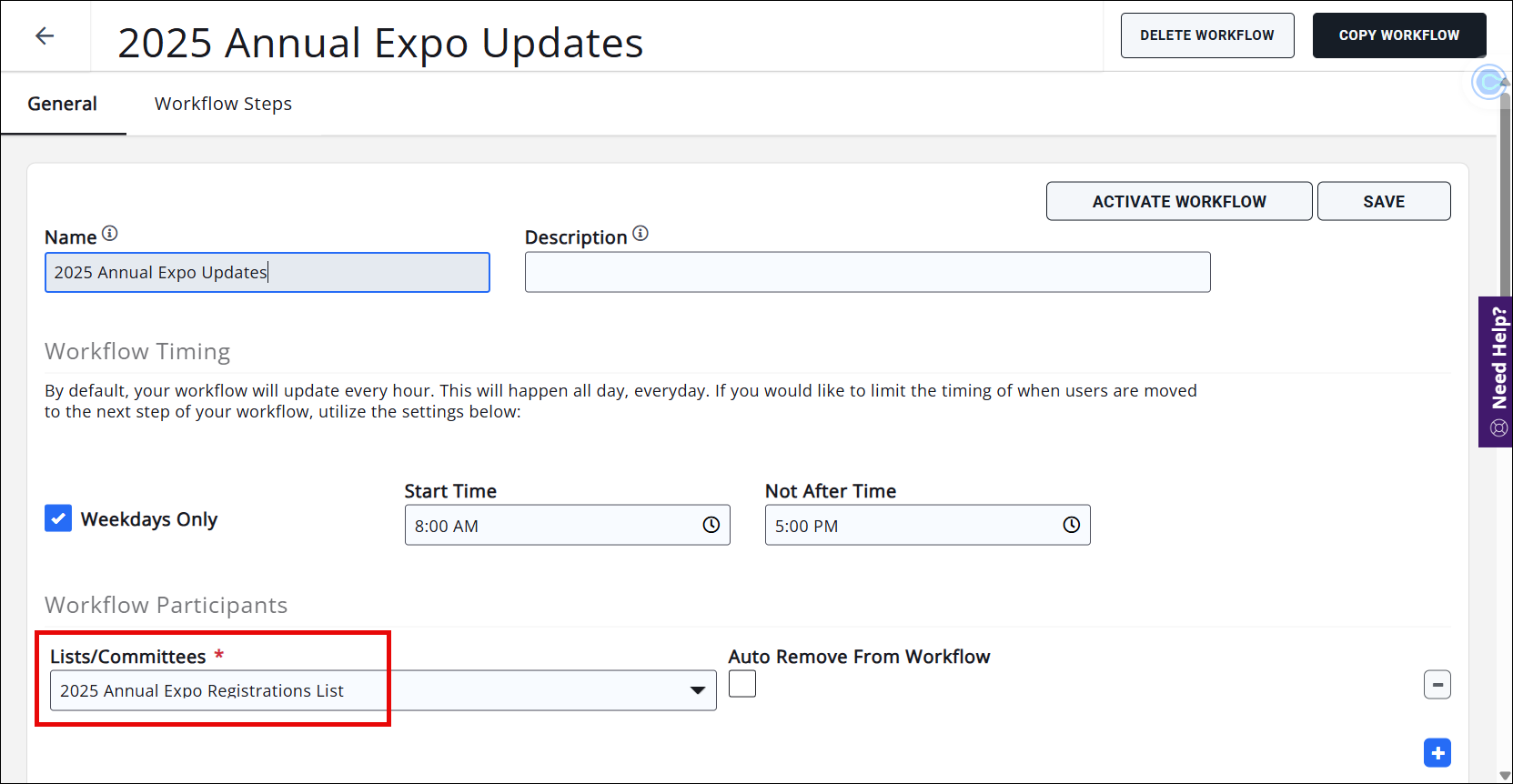Click the Copy Workflow button
Screen dimensions: 1513x784
1398,35
